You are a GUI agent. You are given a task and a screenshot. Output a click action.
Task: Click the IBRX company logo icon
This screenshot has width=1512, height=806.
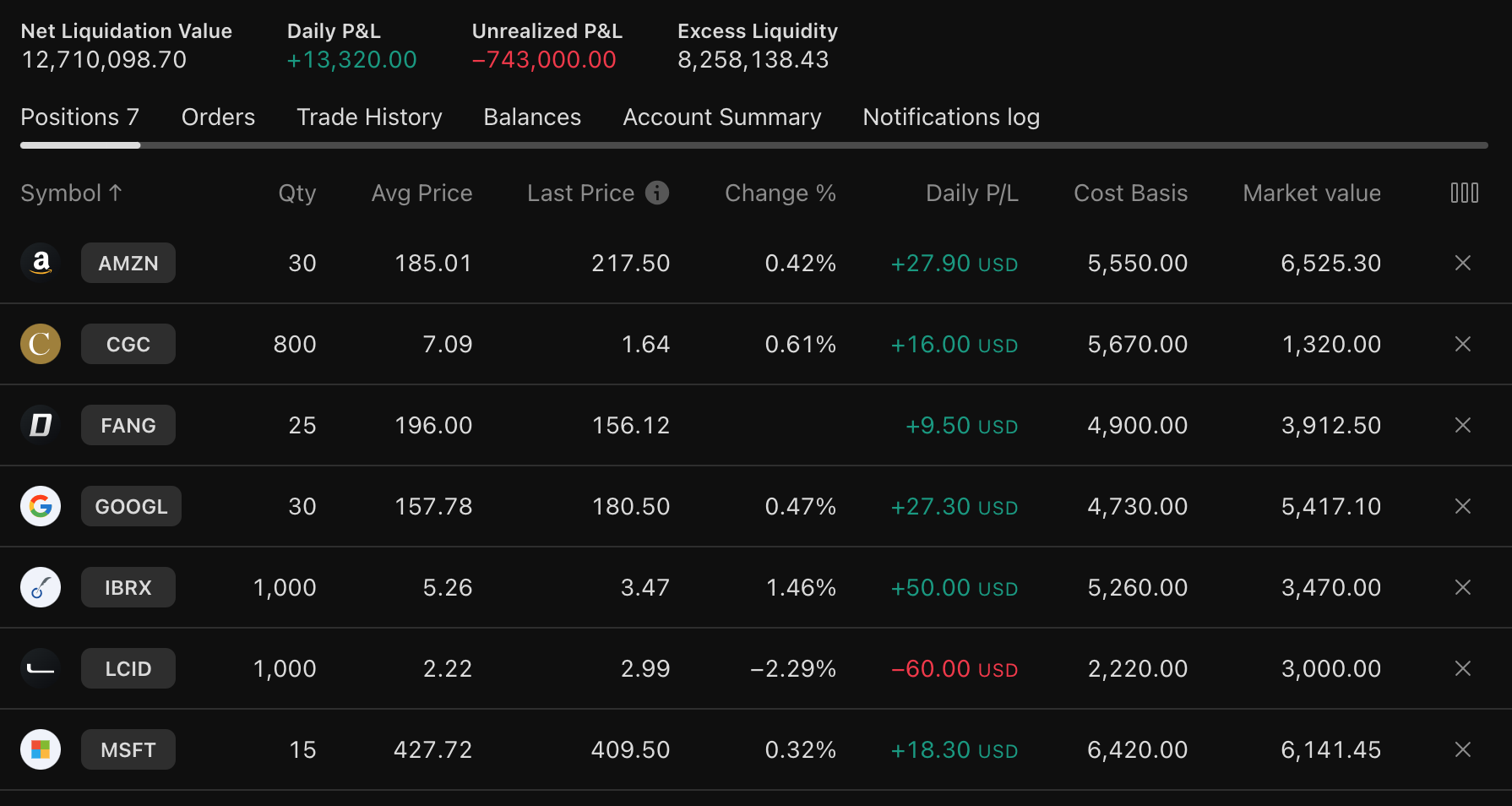(x=40, y=587)
